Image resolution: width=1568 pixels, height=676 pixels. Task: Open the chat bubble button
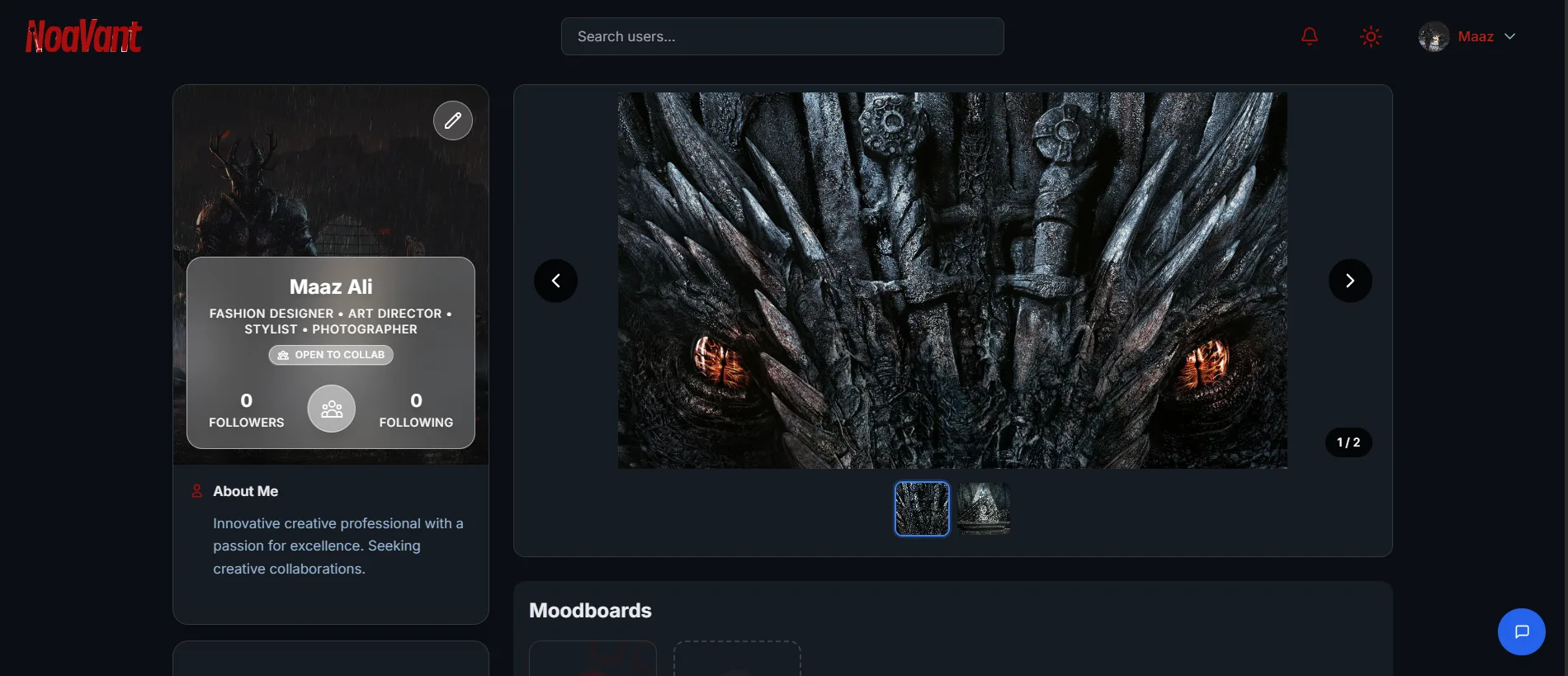[x=1522, y=631]
